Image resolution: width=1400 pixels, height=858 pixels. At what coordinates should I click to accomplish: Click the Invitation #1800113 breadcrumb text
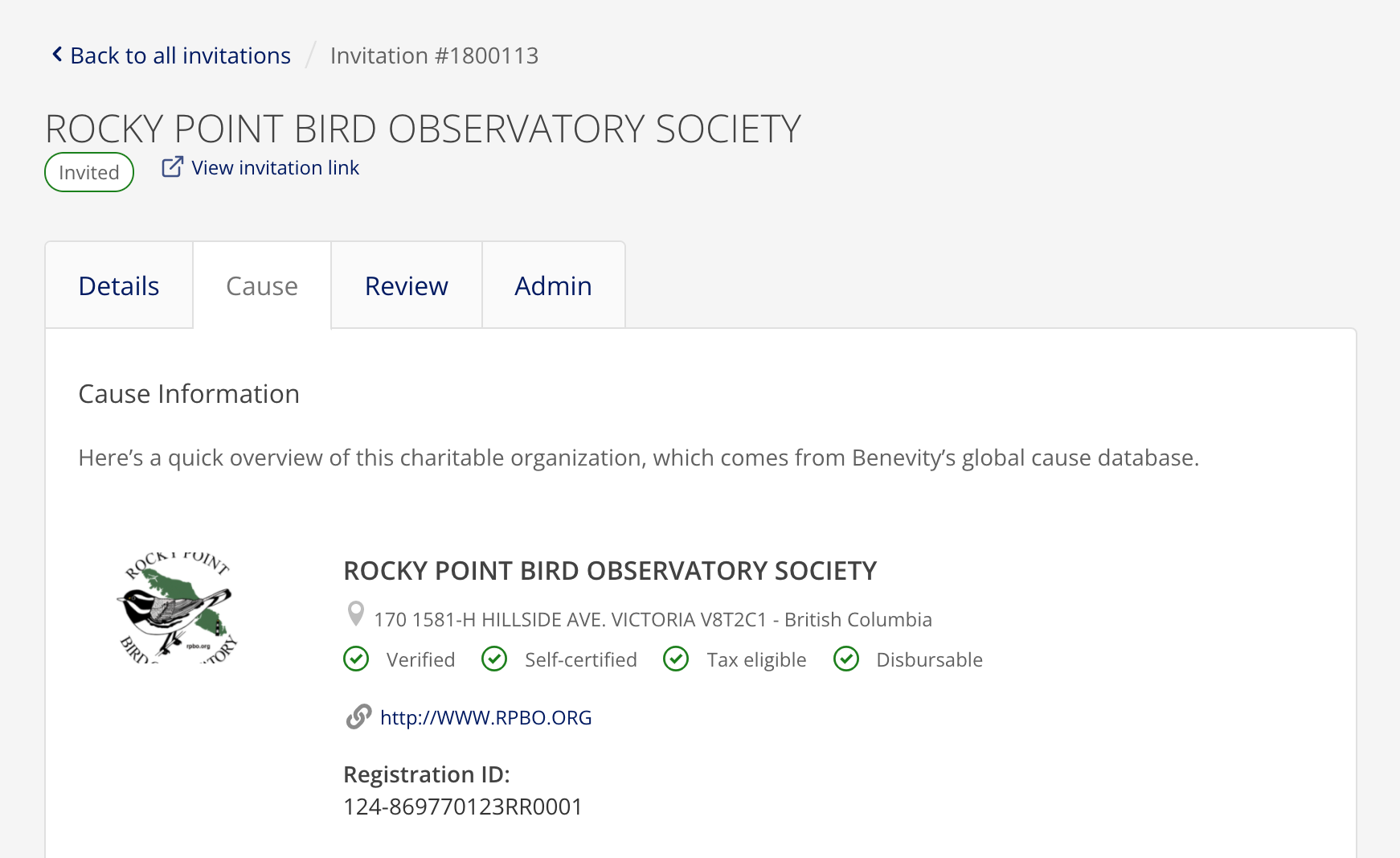(434, 55)
